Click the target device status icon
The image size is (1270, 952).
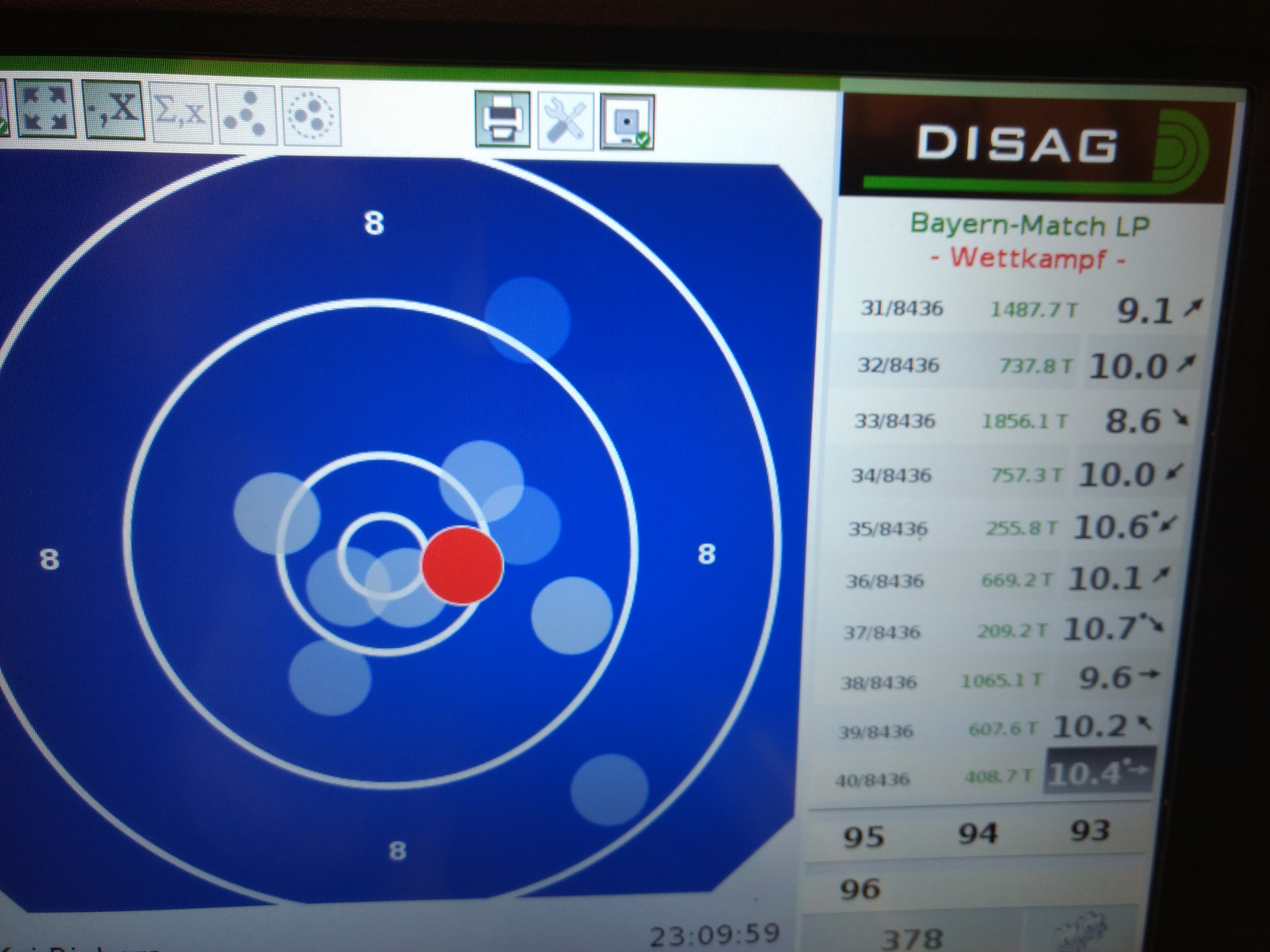click(x=627, y=122)
